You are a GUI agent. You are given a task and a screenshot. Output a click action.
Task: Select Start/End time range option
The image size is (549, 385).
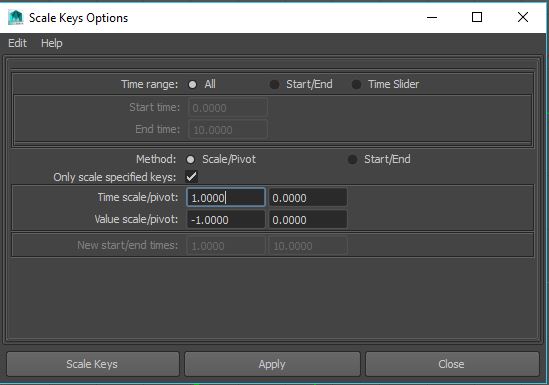[274, 84]
